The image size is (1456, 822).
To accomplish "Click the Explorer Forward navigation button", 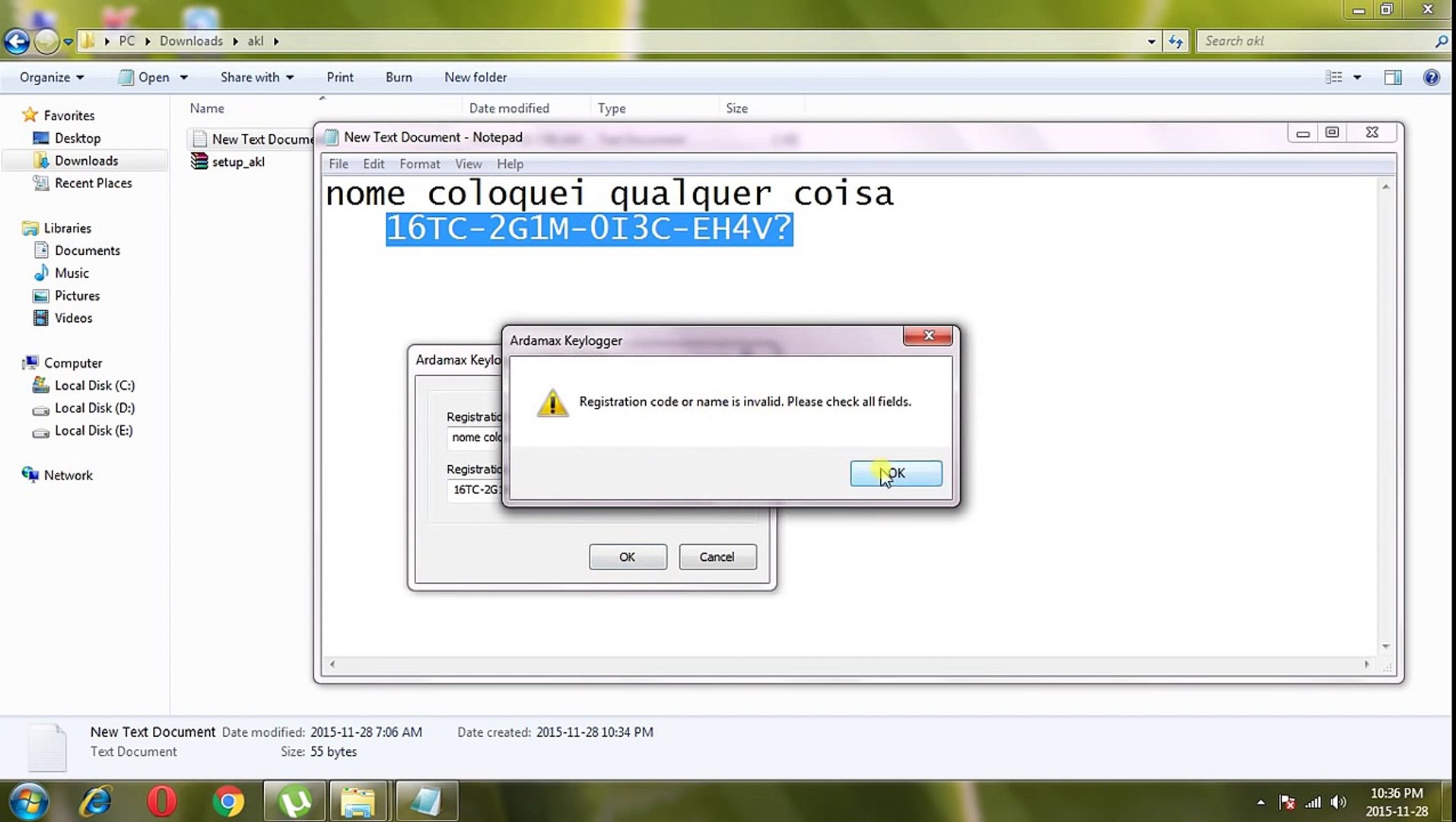I will (x=46, y=41).
